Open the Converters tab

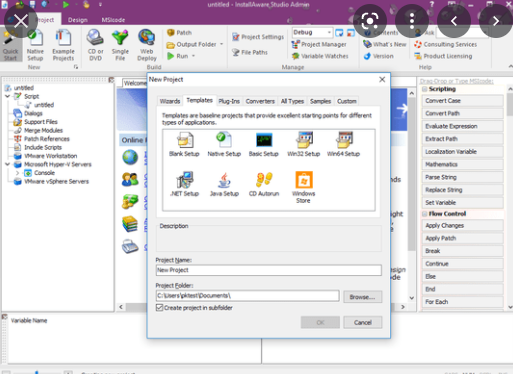[260, 101]
